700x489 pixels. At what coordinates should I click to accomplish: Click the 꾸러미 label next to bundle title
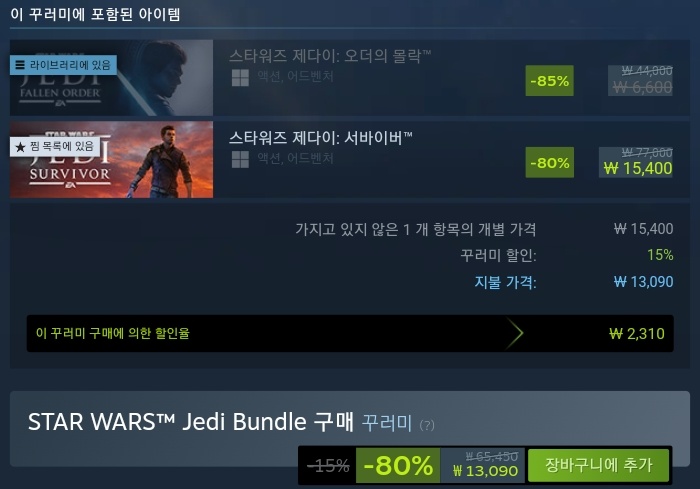pyautogui.click(x=387, y=422)
